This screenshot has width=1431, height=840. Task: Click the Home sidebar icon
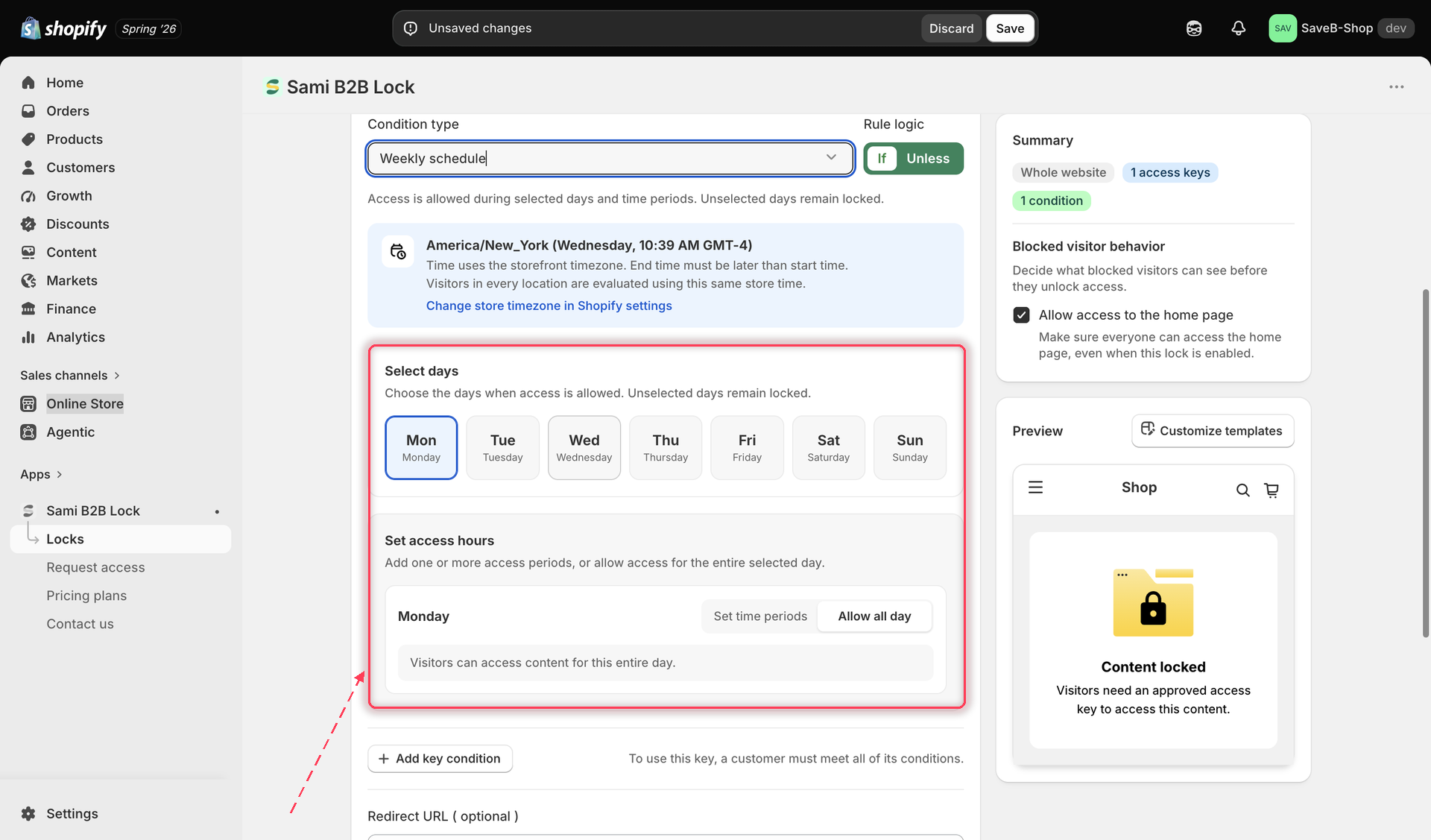coord(28,83)
